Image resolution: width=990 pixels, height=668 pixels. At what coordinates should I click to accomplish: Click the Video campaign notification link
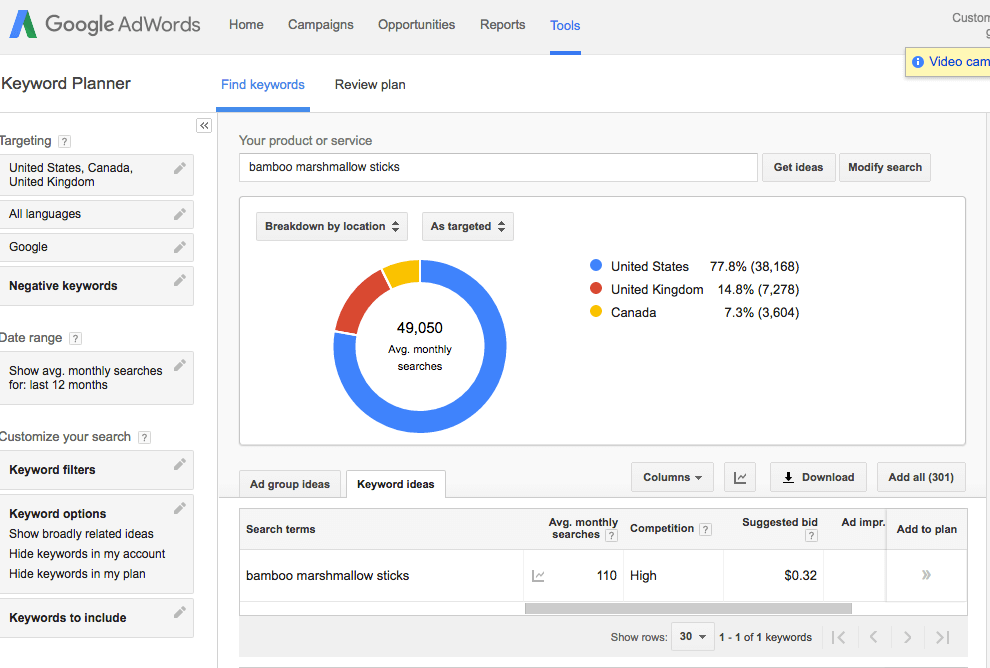(x=959, y=62)
